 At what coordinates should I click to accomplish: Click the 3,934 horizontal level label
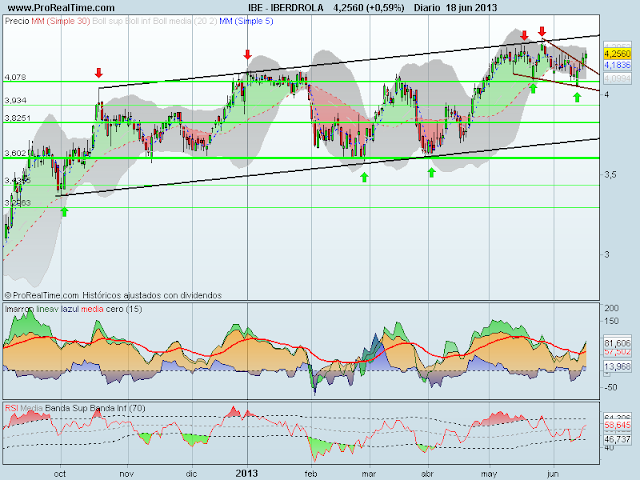[15, 100]
